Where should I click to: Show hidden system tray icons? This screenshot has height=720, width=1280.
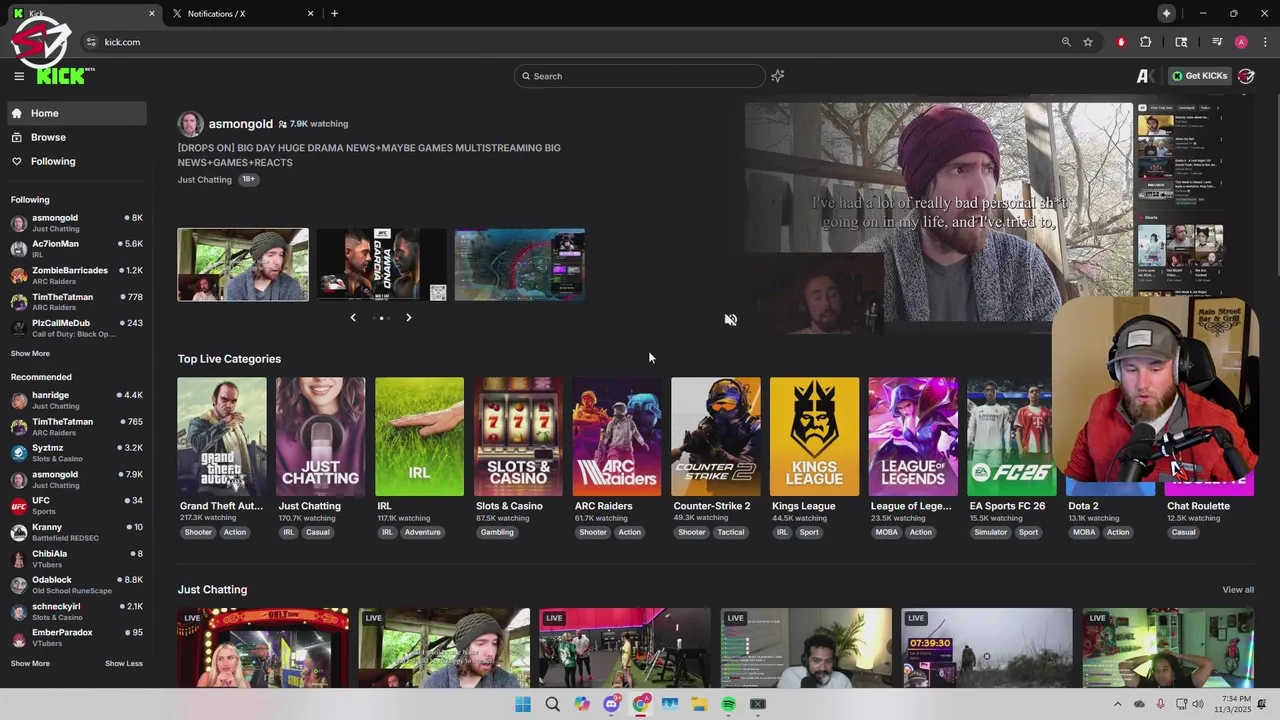point(1117,704)
